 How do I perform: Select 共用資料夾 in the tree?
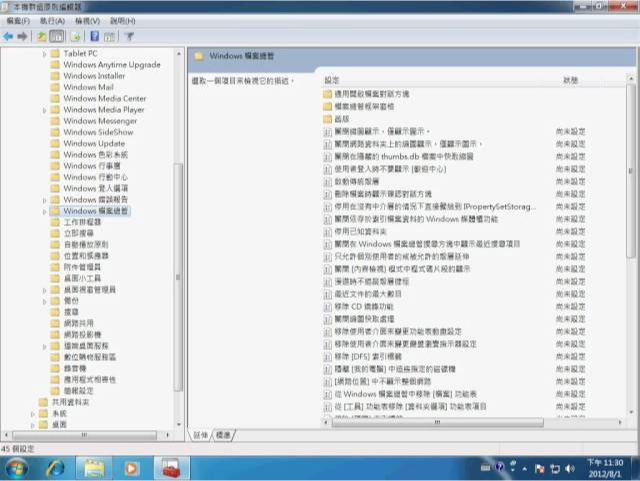coord(71,402)
